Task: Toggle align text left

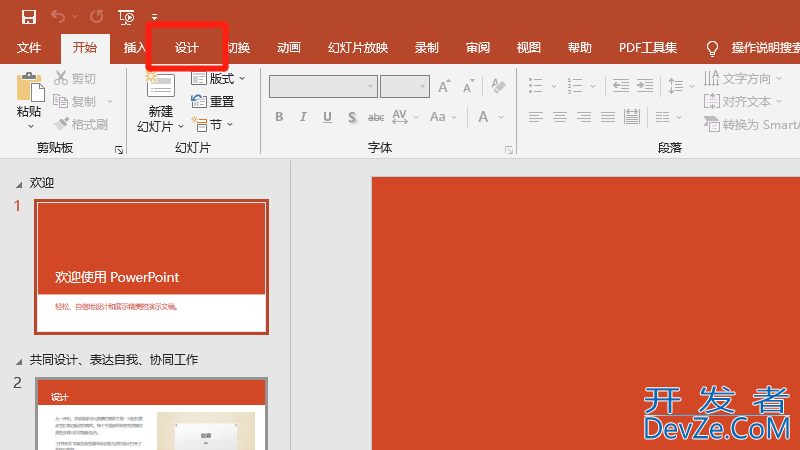Action: pyautogui.click(x=535, y=117)
